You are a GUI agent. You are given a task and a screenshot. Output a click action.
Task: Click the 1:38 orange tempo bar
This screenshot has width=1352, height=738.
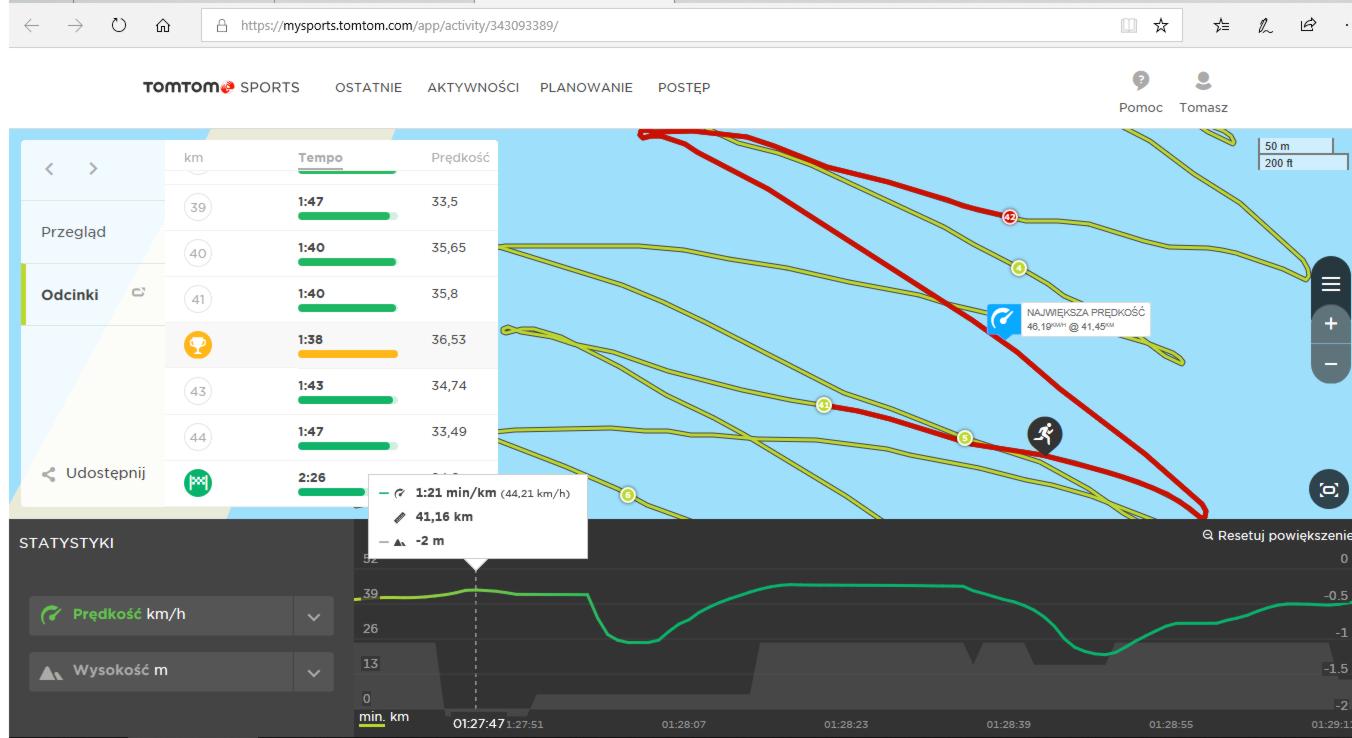point(348,354)
